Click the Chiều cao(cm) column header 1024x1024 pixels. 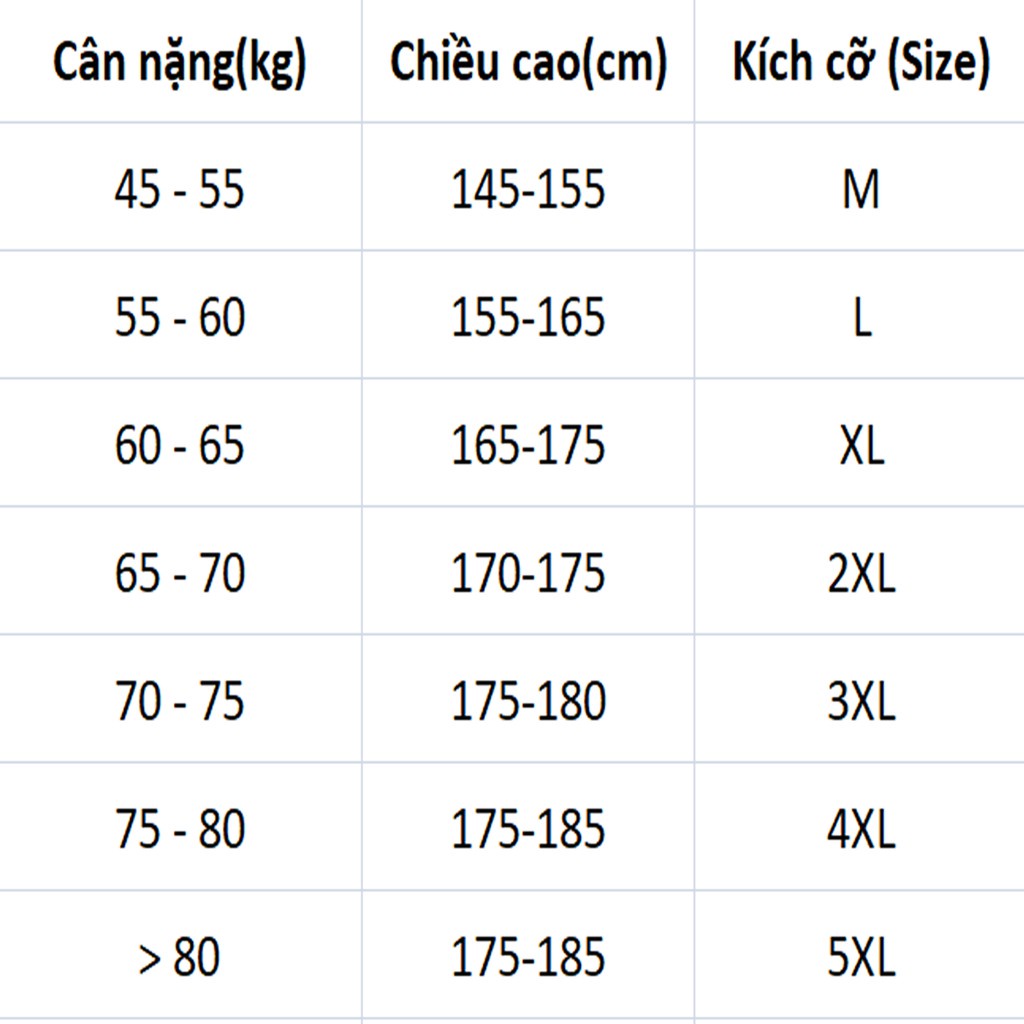(528, 64)
